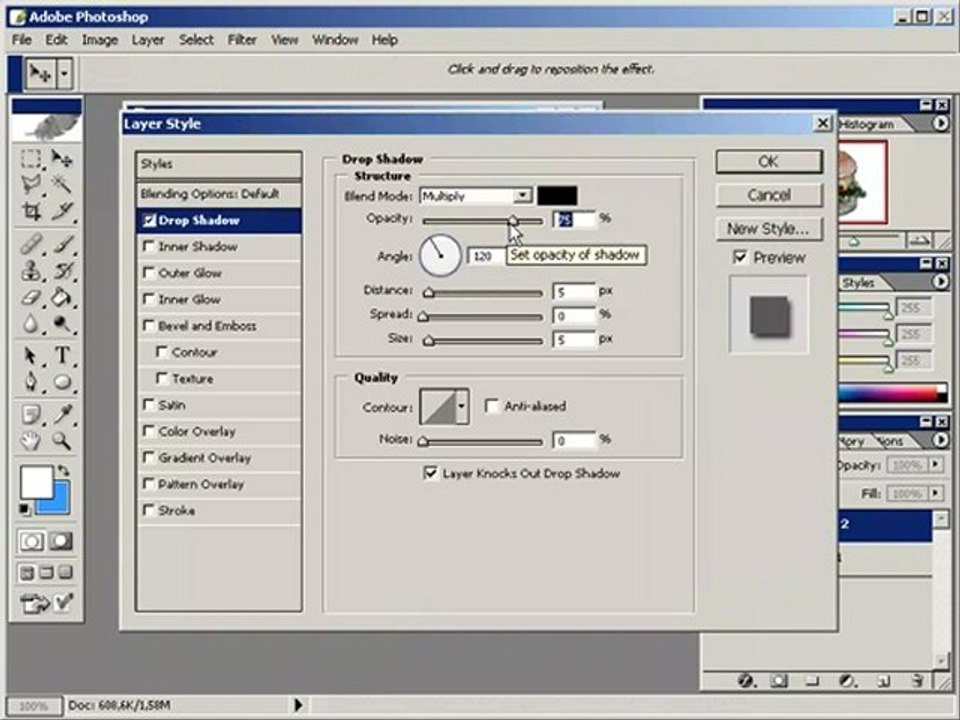This screenshot has width=960, height=720.
Task: Select Blending Options: Default
Action: pyautogui.click(x=219, y=194)
